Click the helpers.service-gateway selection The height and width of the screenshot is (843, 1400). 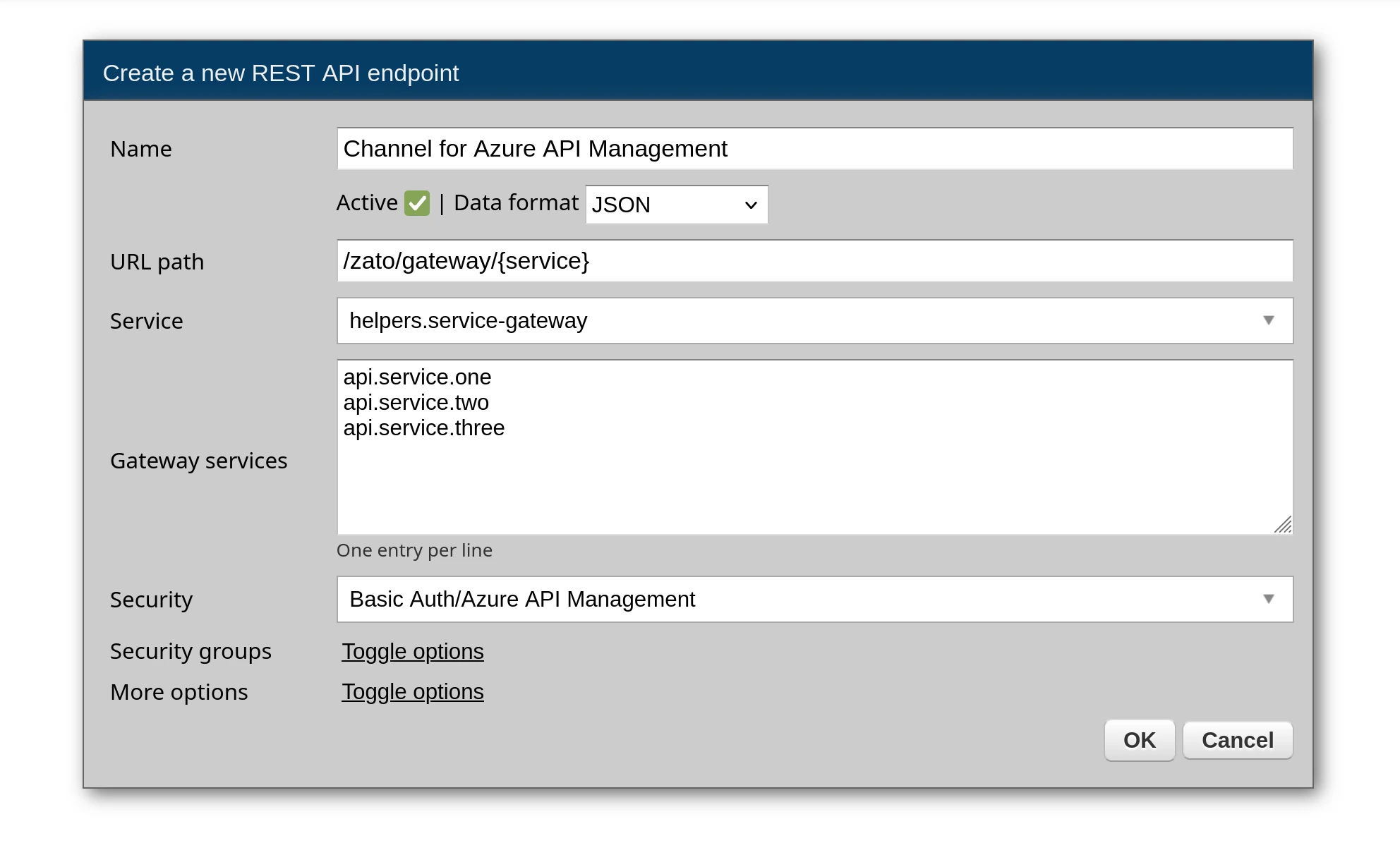click(469, 321)
